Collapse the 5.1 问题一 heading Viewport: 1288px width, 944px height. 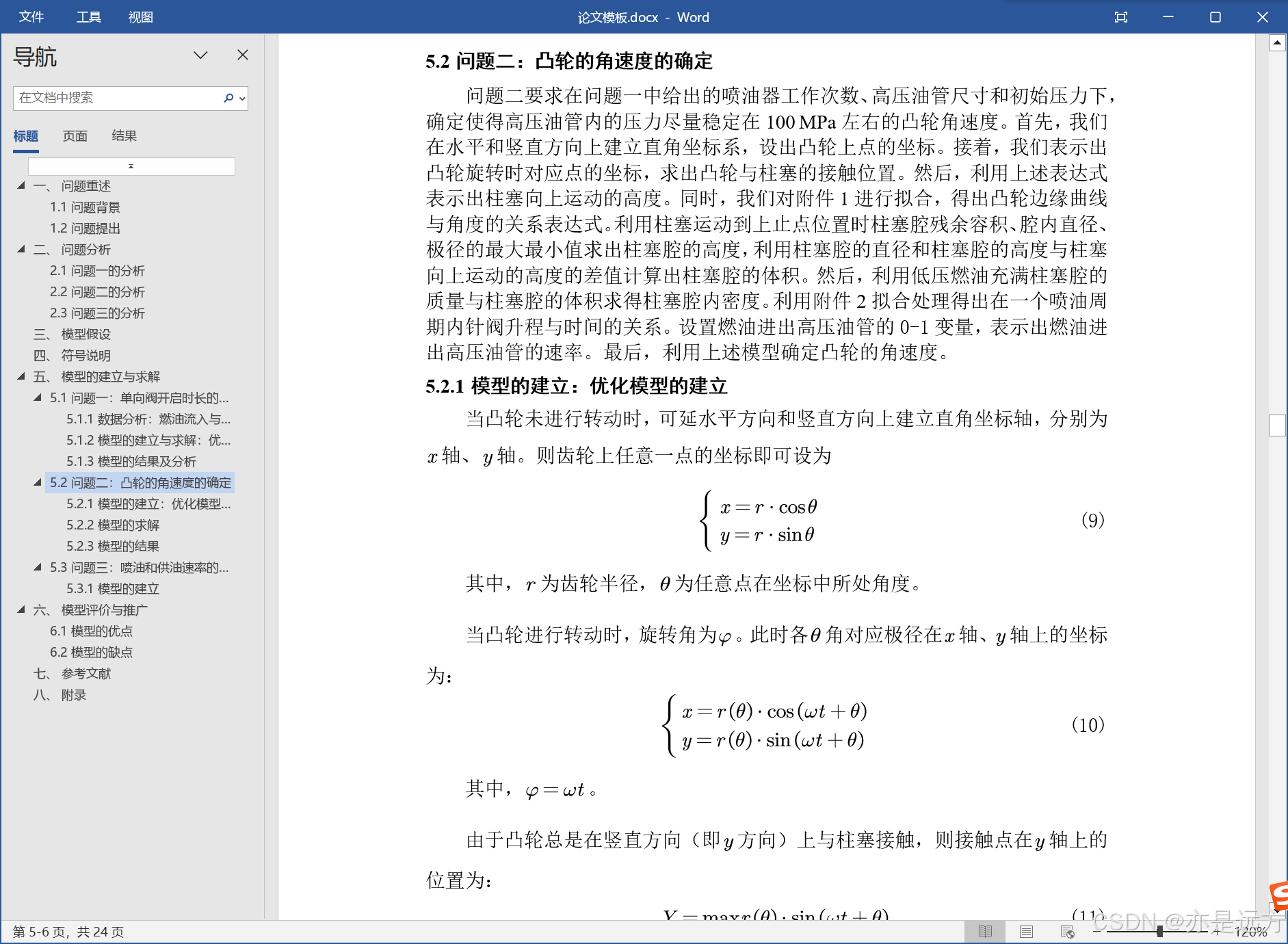(38, 397)
